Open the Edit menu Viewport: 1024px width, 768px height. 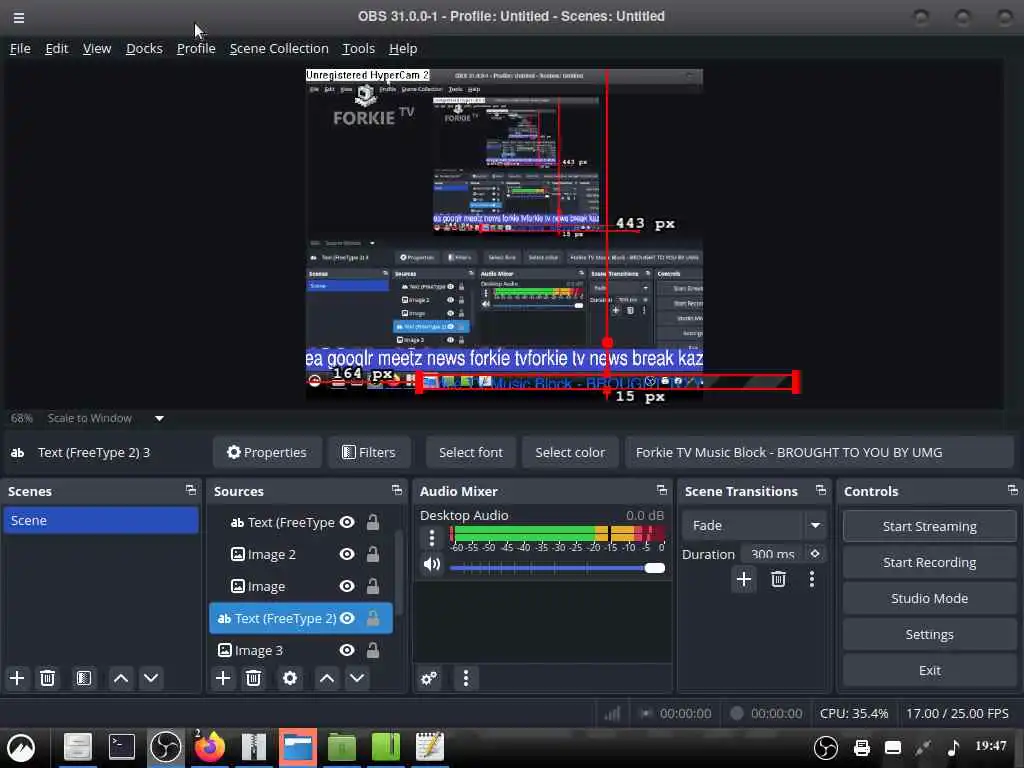click(x=57, y=48)
